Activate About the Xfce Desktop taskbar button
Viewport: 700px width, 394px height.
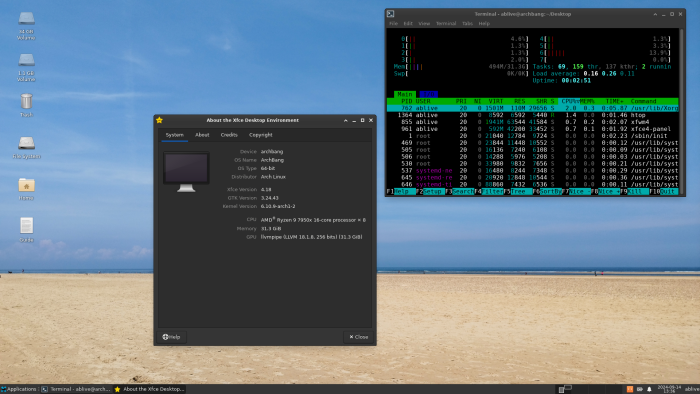pyautogui.click(x=149, y=389)
